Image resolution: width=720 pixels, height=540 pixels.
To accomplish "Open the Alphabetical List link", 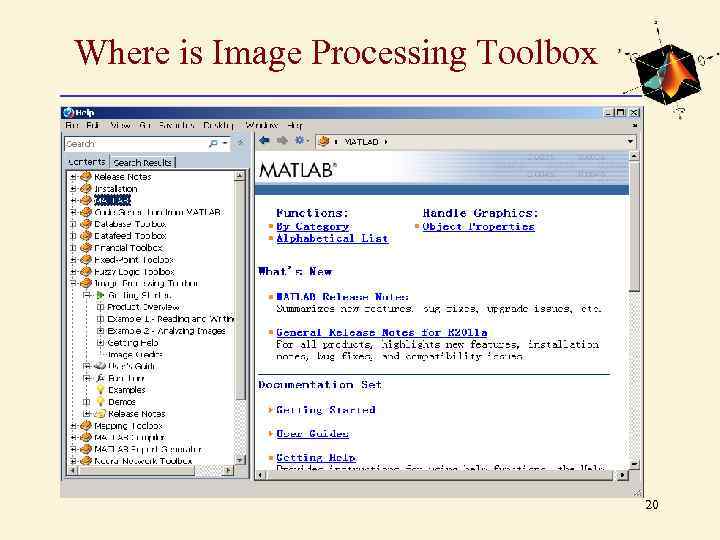I will click(x=332, y=238).
